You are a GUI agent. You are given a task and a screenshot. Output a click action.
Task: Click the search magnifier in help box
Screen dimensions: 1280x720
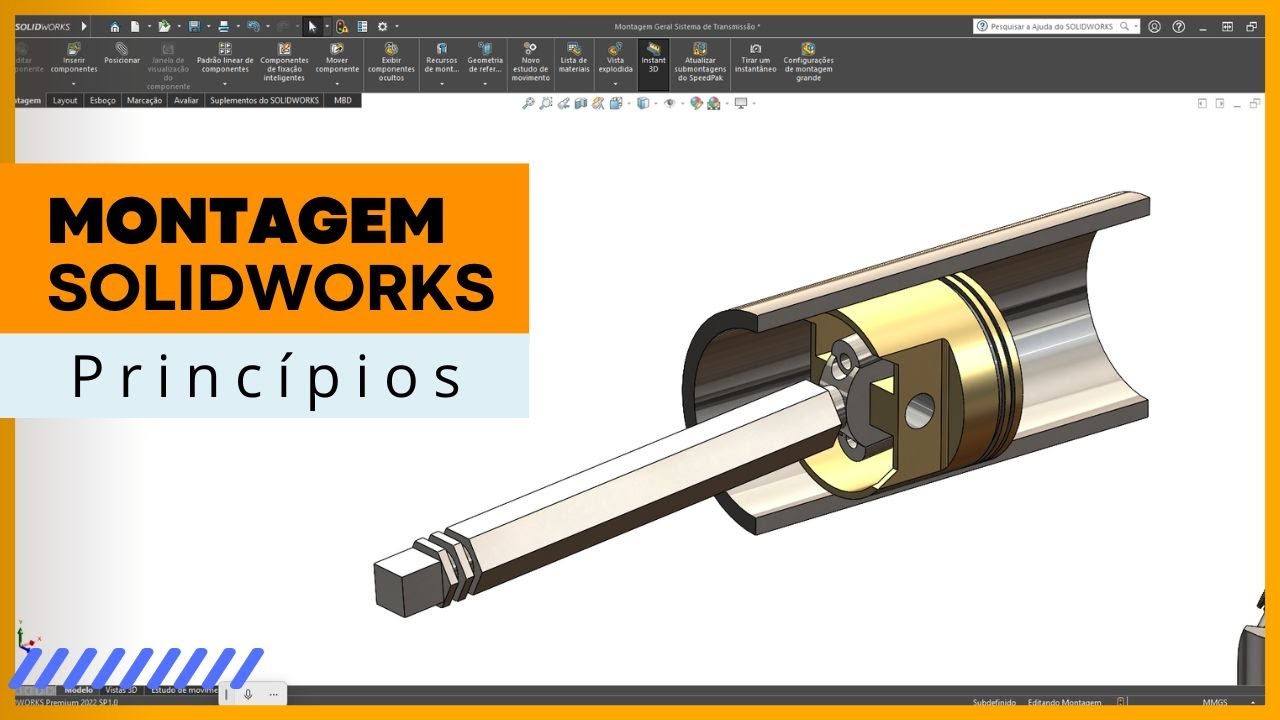[x=1124, y=27]
